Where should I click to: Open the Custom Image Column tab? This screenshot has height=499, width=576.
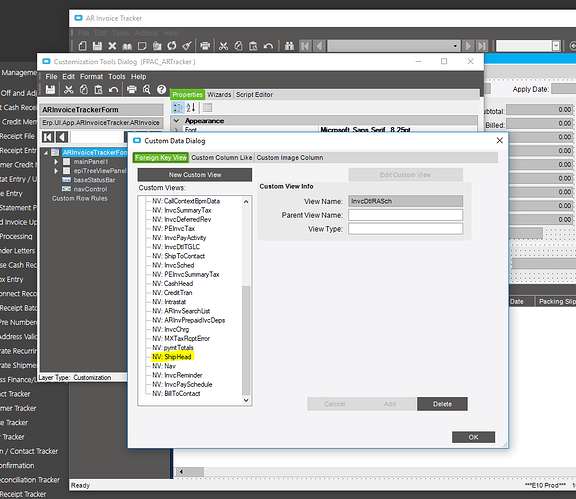(x=290, y=158)
